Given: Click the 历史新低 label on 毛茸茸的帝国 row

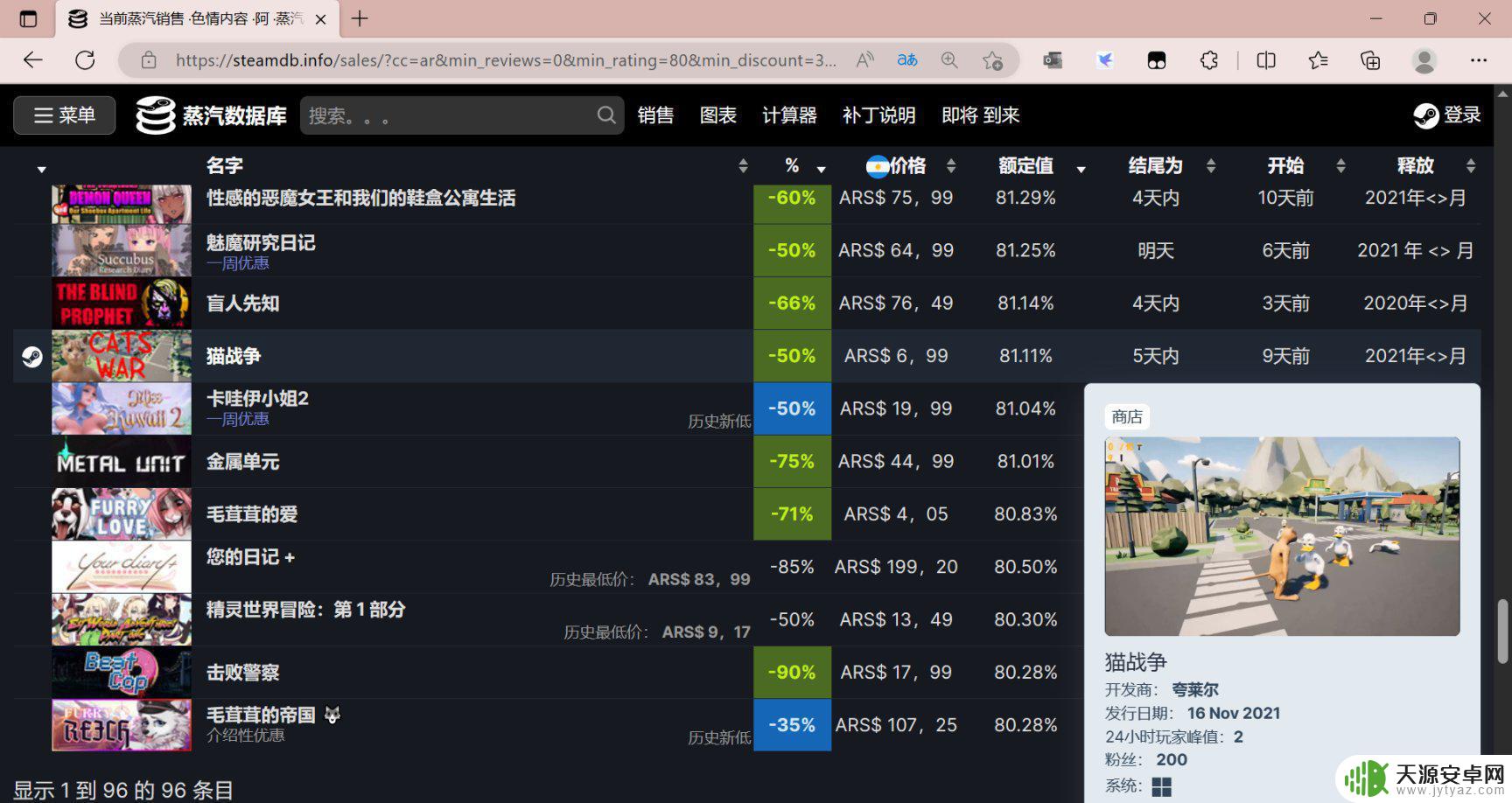Looking at the screenshot, I should pyautogui.click(x=719, y=737).
